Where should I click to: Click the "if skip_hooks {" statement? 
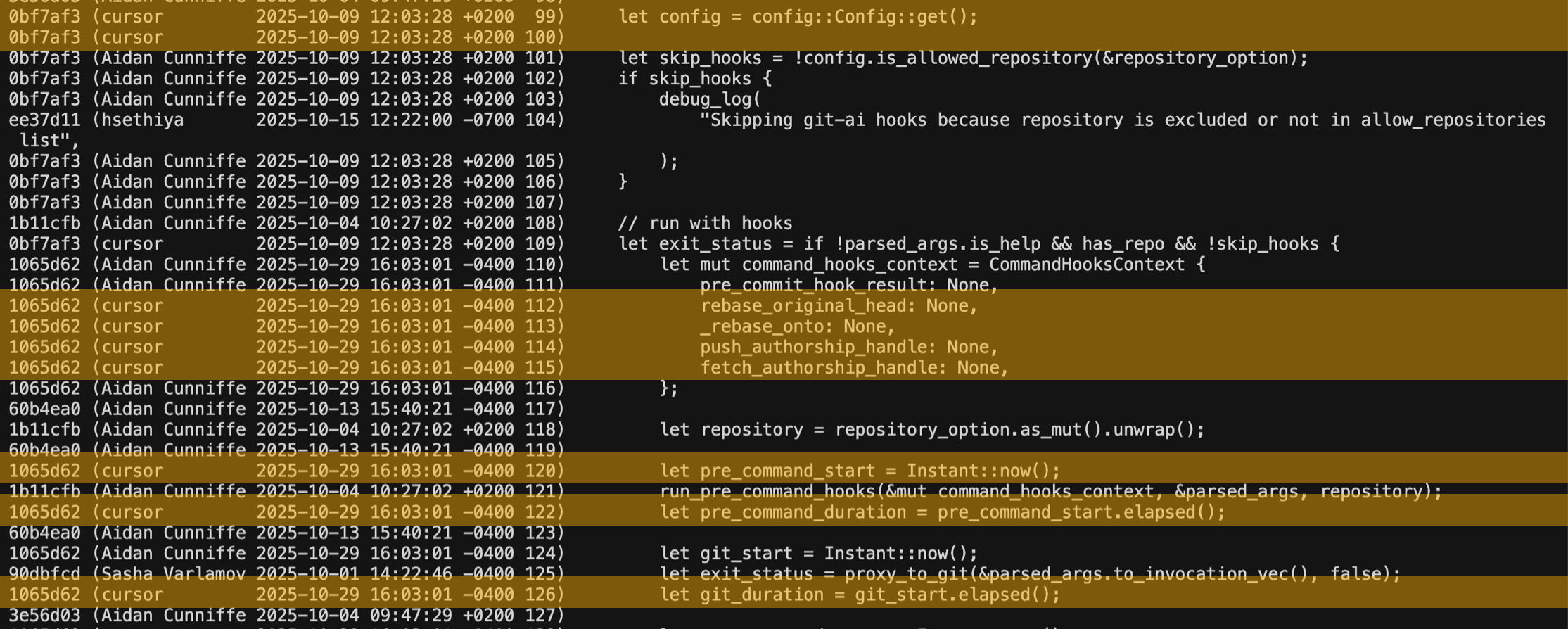click(x=694, y=79)
